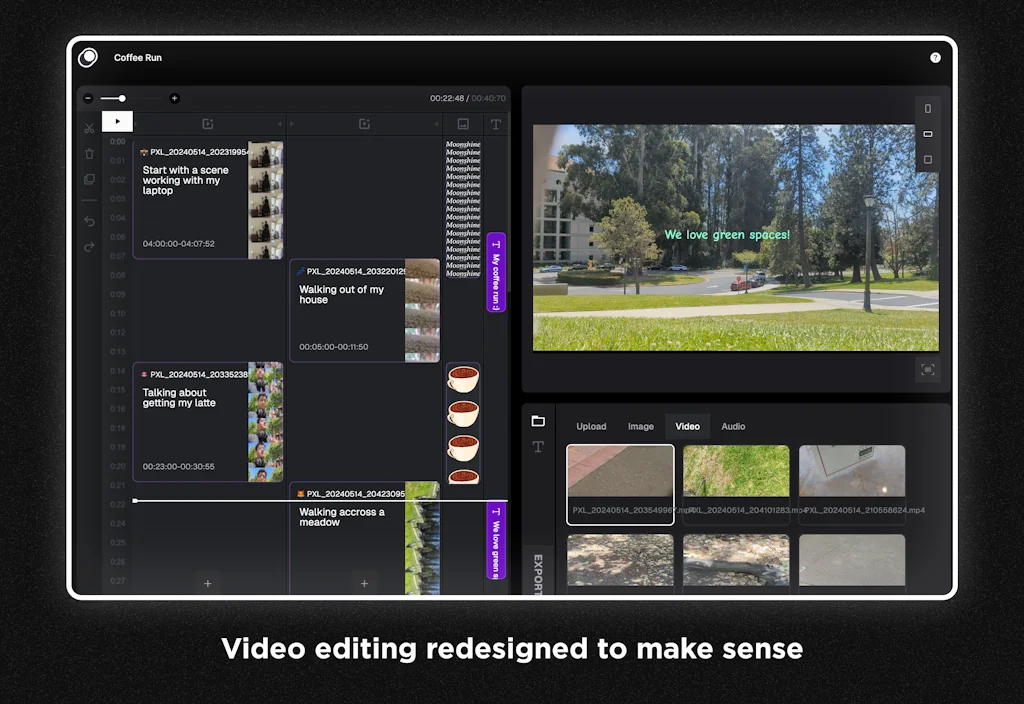Screen dimensions: 1024x704
Task: Open the help question mark icon
Action: tap(935, 58)
